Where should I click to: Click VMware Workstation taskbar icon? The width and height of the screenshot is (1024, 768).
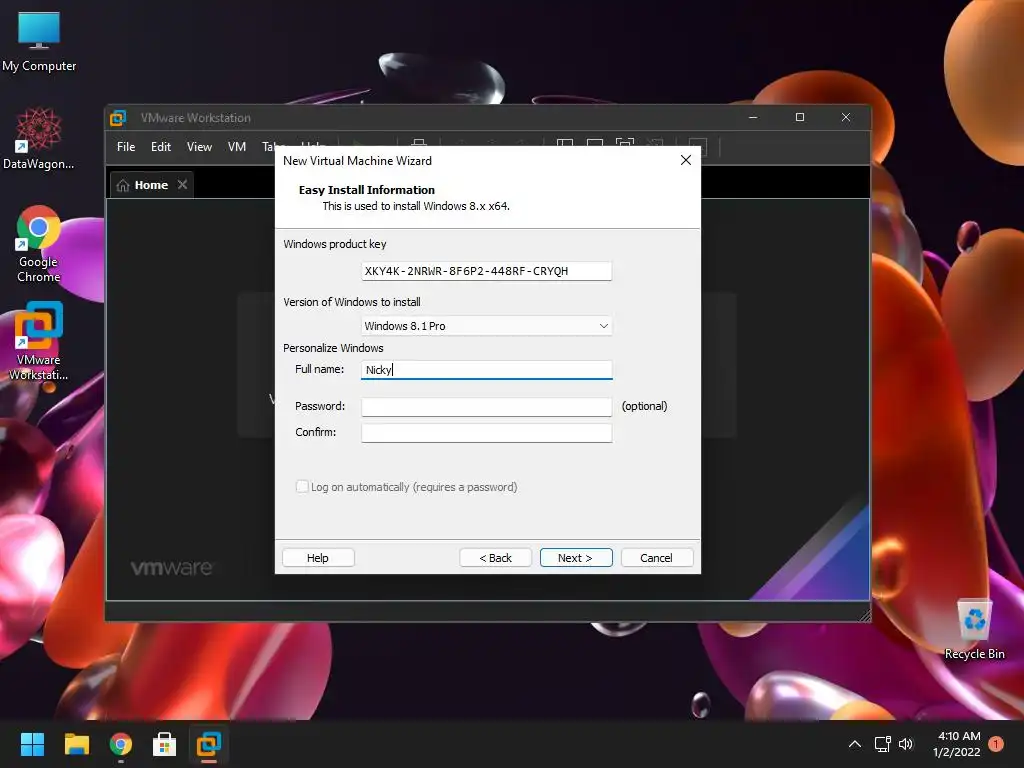[x=209, y=744]
